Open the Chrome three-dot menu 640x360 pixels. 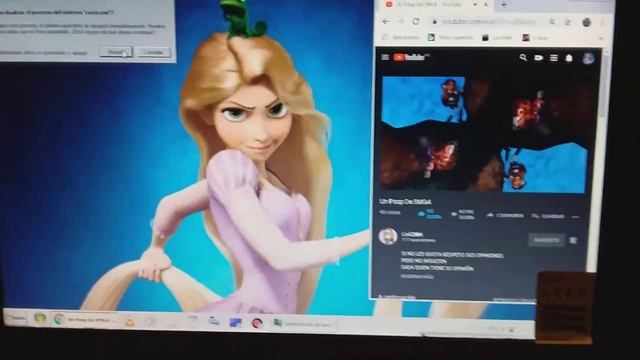602,23
